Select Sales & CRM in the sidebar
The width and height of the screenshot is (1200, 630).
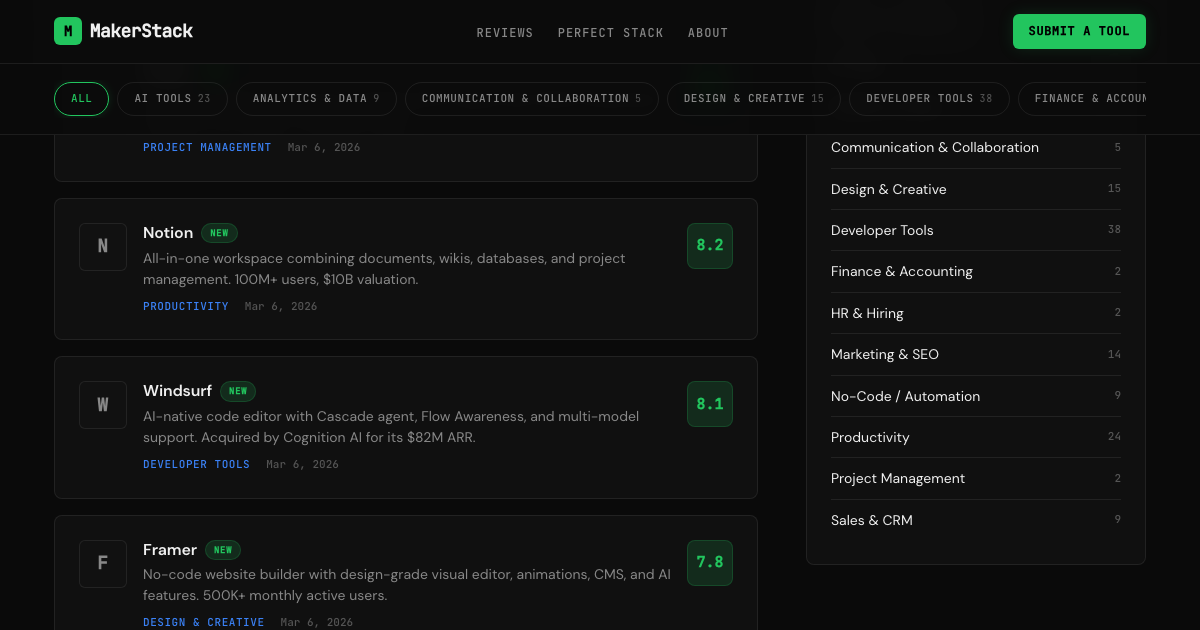(871, 520)
